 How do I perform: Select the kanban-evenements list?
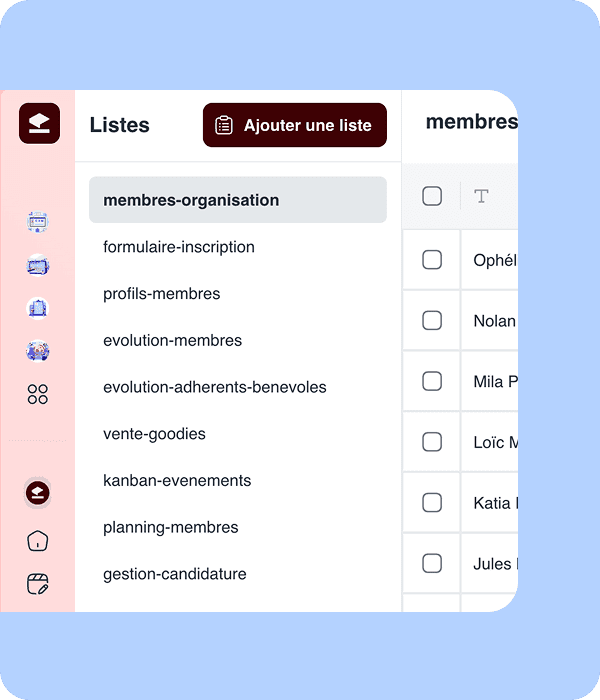(x=177, y=481)
